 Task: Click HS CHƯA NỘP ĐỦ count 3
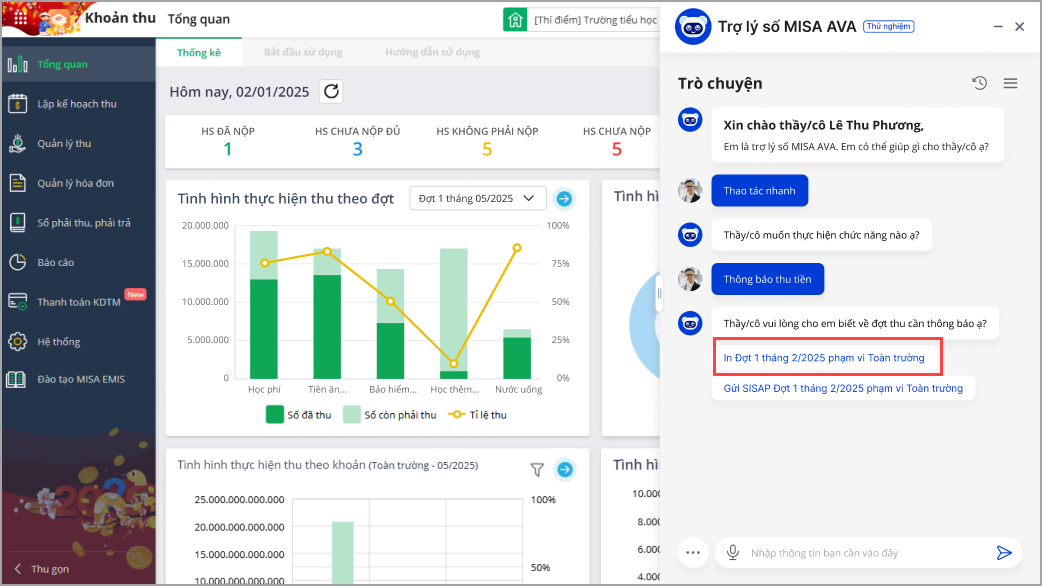(358, 149)
